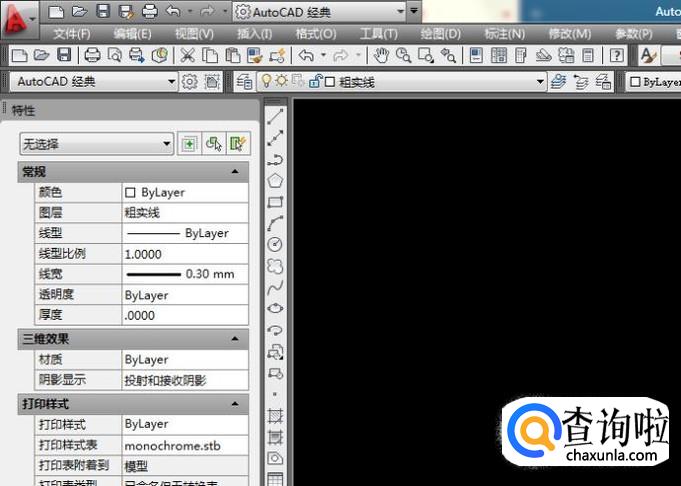Click Save icon in standard toolbar

tap(64, 55)
